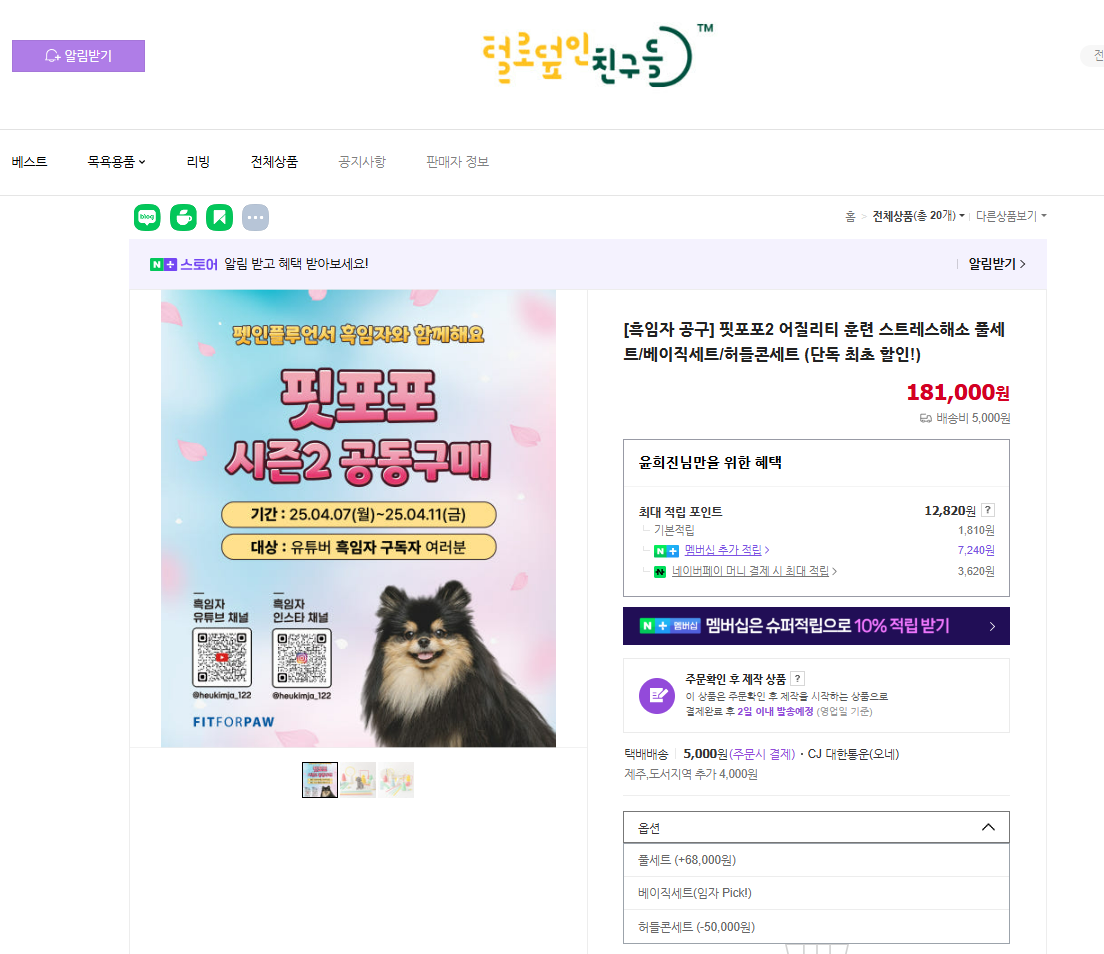Open 멤버십 추가 적립 link
Viewport: 1104px width, 954px height.
pos(723,550)
